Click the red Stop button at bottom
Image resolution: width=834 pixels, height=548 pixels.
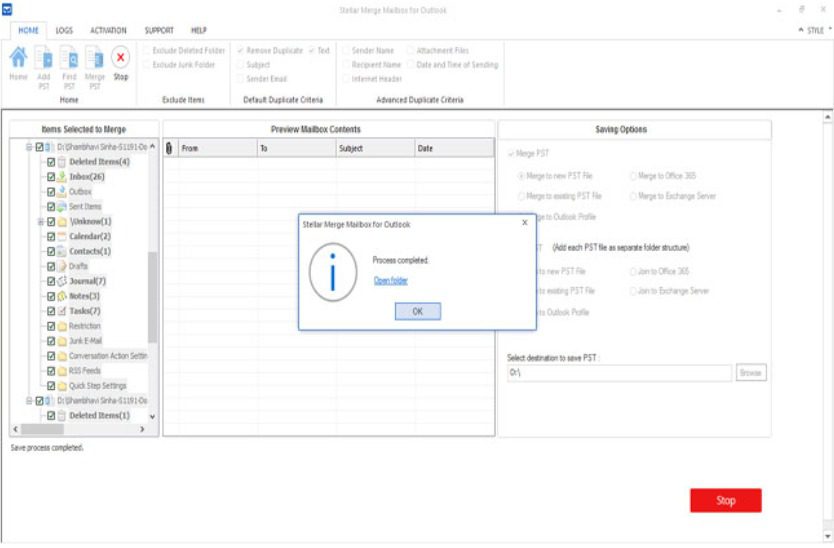click(x=725, y=501)
